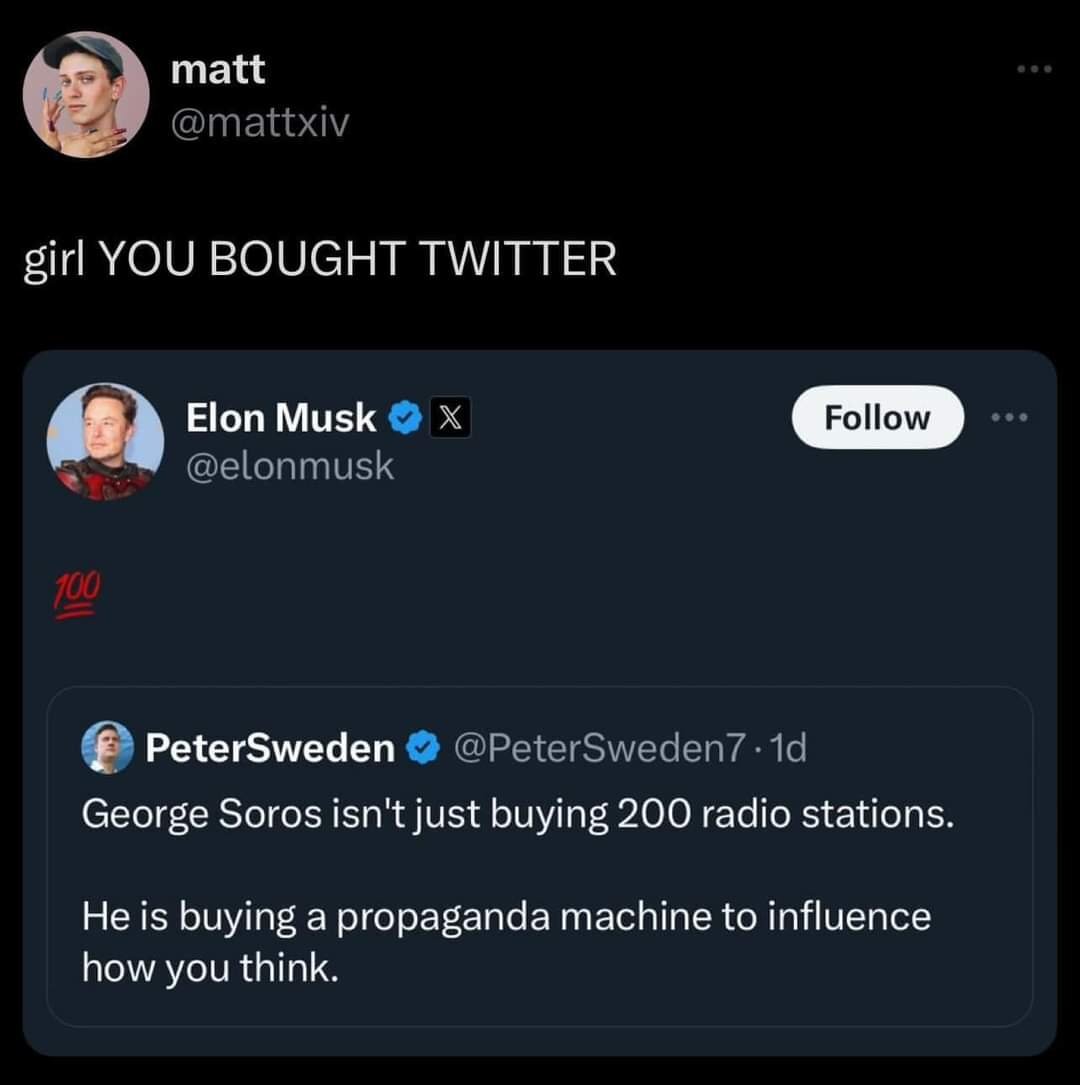Screen dimensions: 1080x1085
Task: Open the @PeterSweden7 handle
Action: (590, 747)
